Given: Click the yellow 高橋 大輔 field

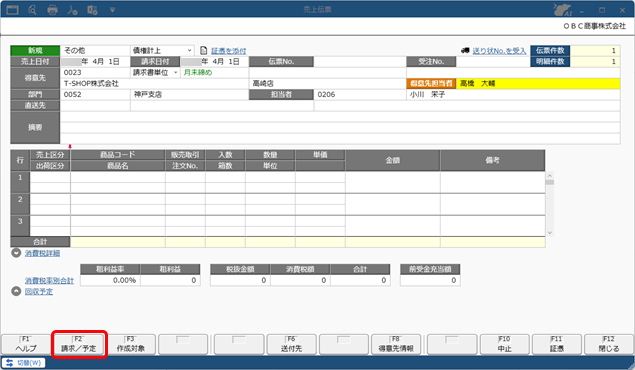Looking at the screenshot, I should (x=538, y=83).
